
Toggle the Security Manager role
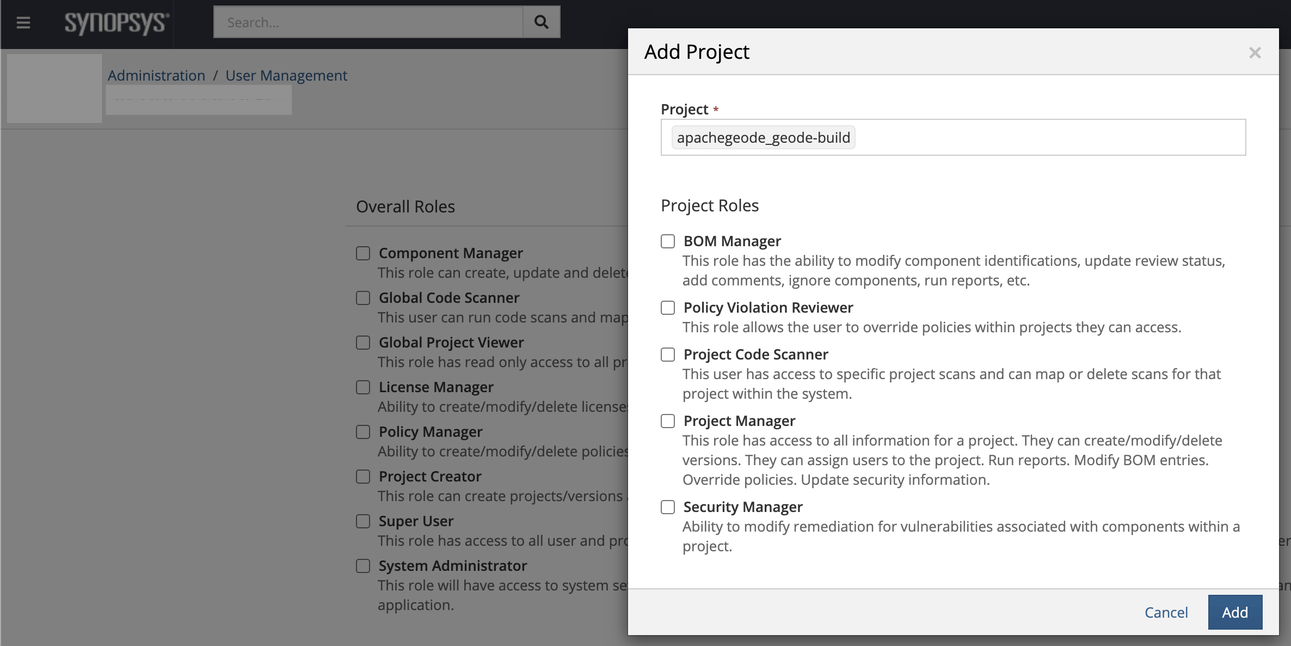pyautogui.click(x=668, y=507)
